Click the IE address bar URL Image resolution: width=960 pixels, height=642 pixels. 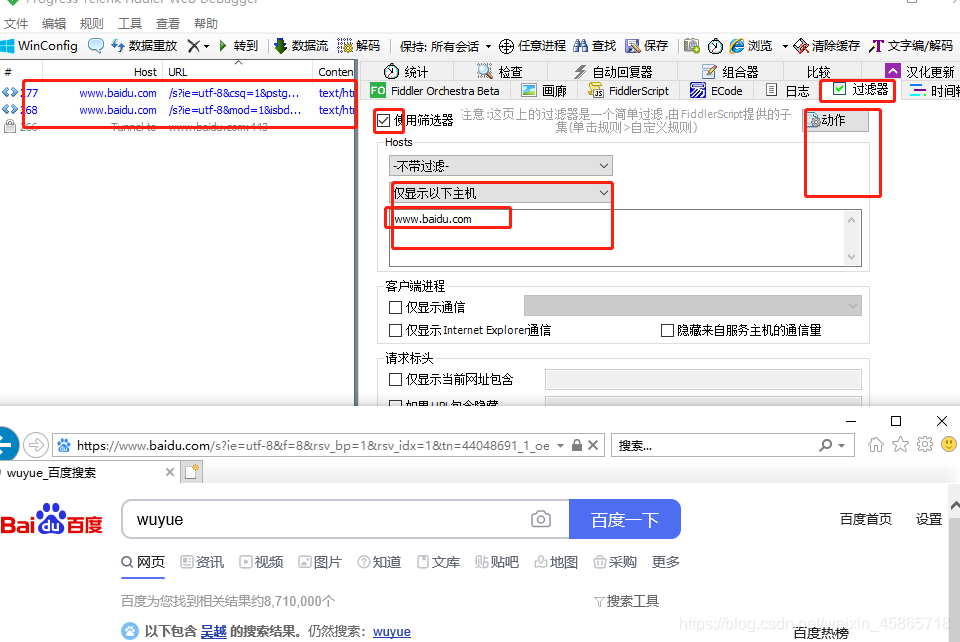[312, 446]
